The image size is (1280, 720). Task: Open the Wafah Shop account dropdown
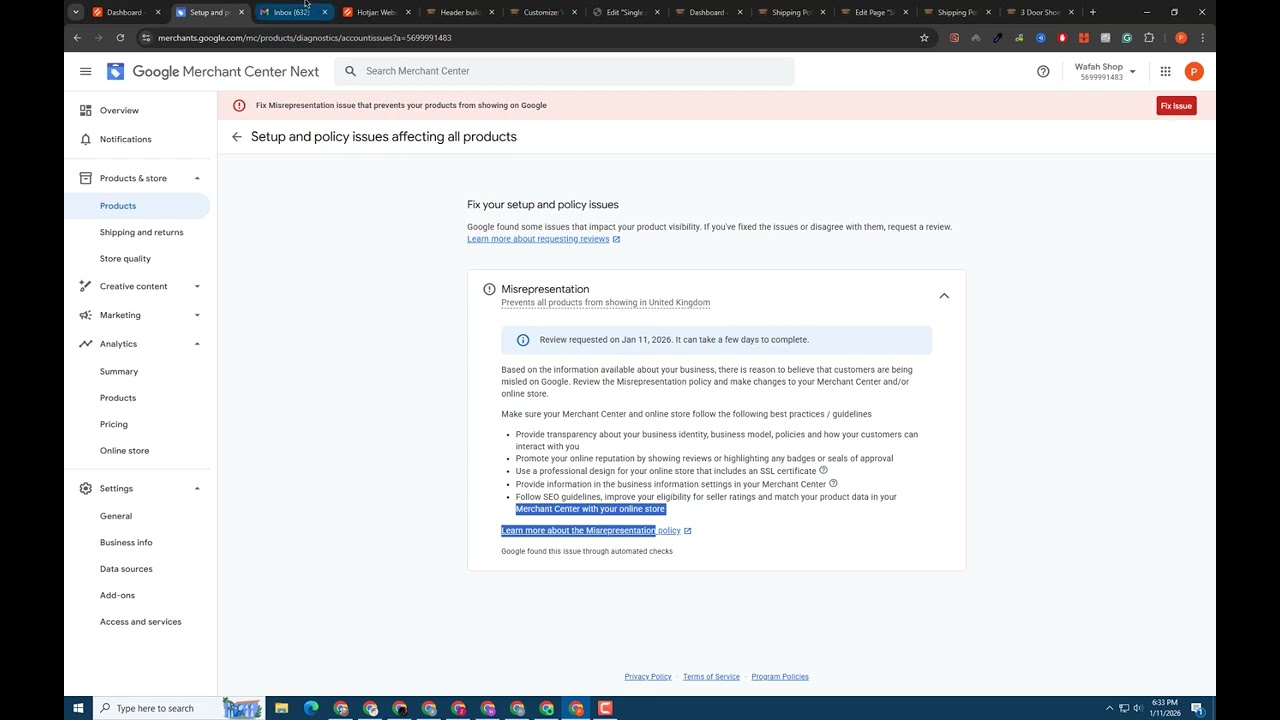(1105, 71)
